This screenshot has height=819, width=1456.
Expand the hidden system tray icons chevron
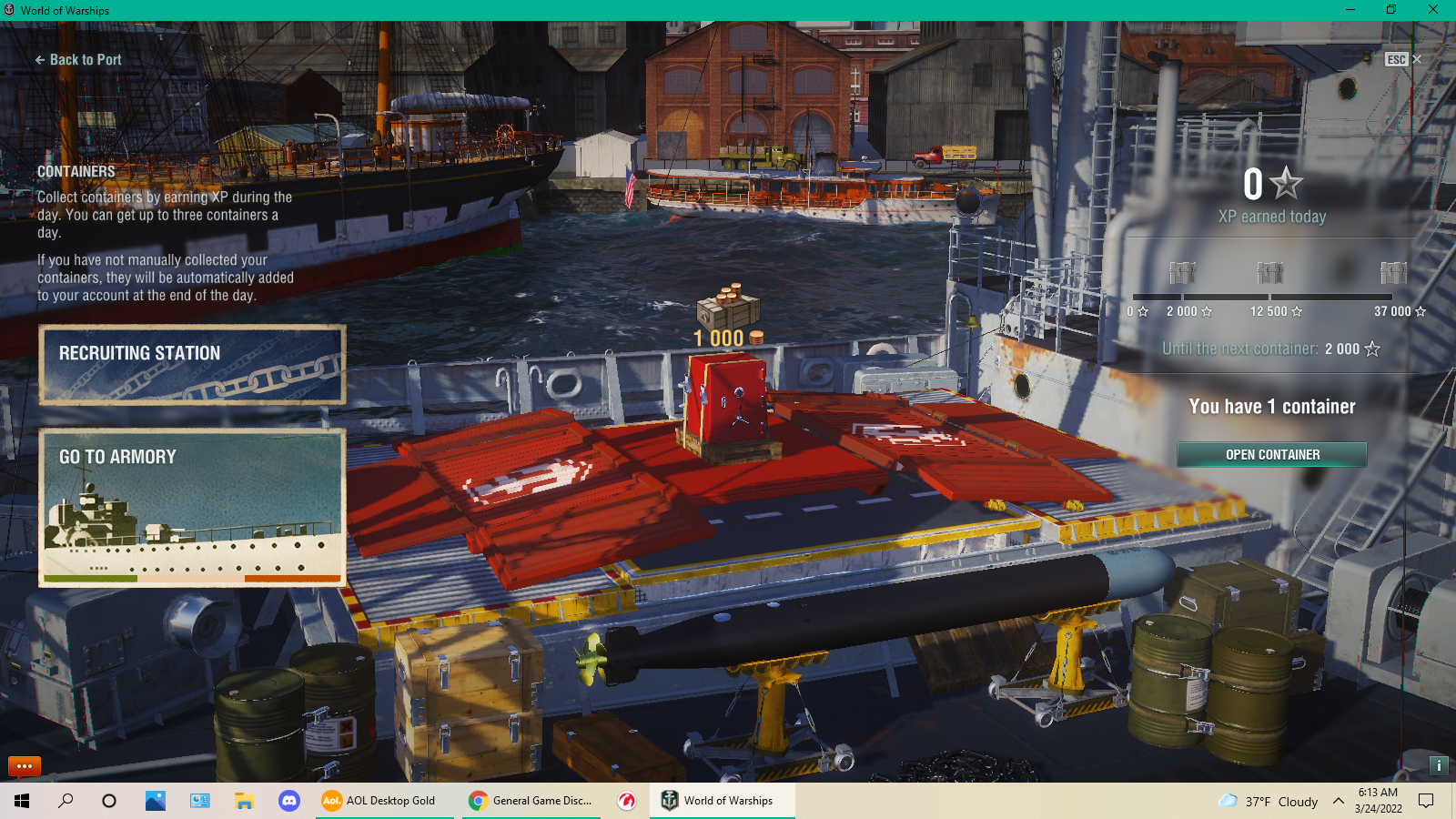(1338, 801)
